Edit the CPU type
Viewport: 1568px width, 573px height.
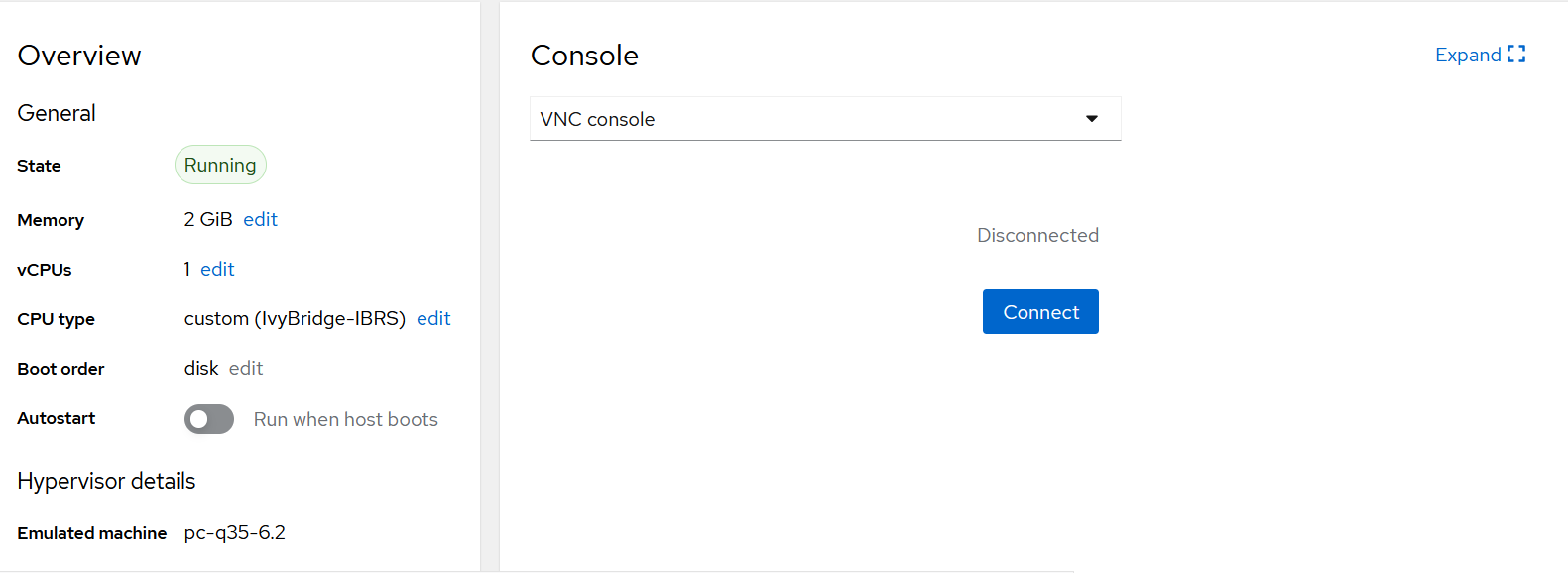pos(433,318)
